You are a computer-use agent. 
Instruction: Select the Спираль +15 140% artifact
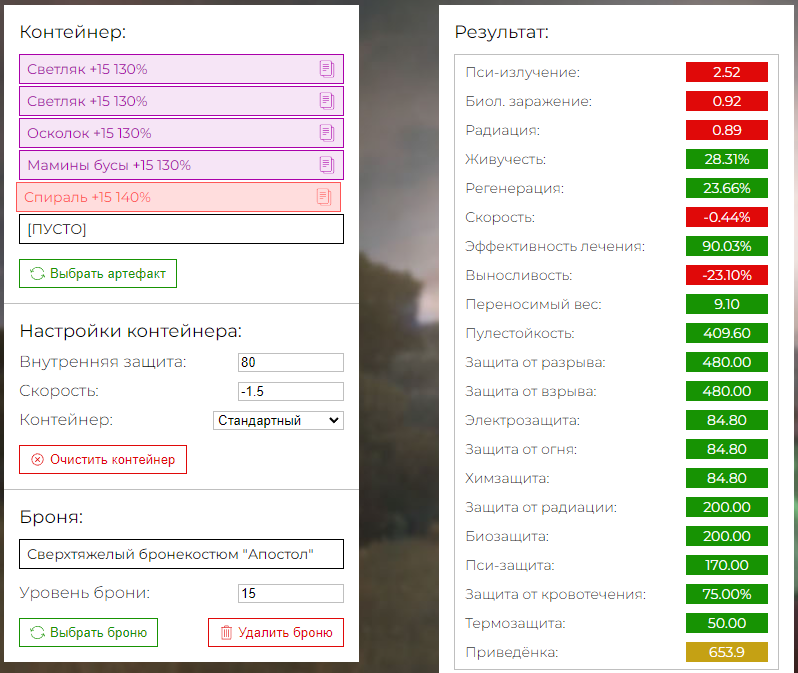point(178,197)
